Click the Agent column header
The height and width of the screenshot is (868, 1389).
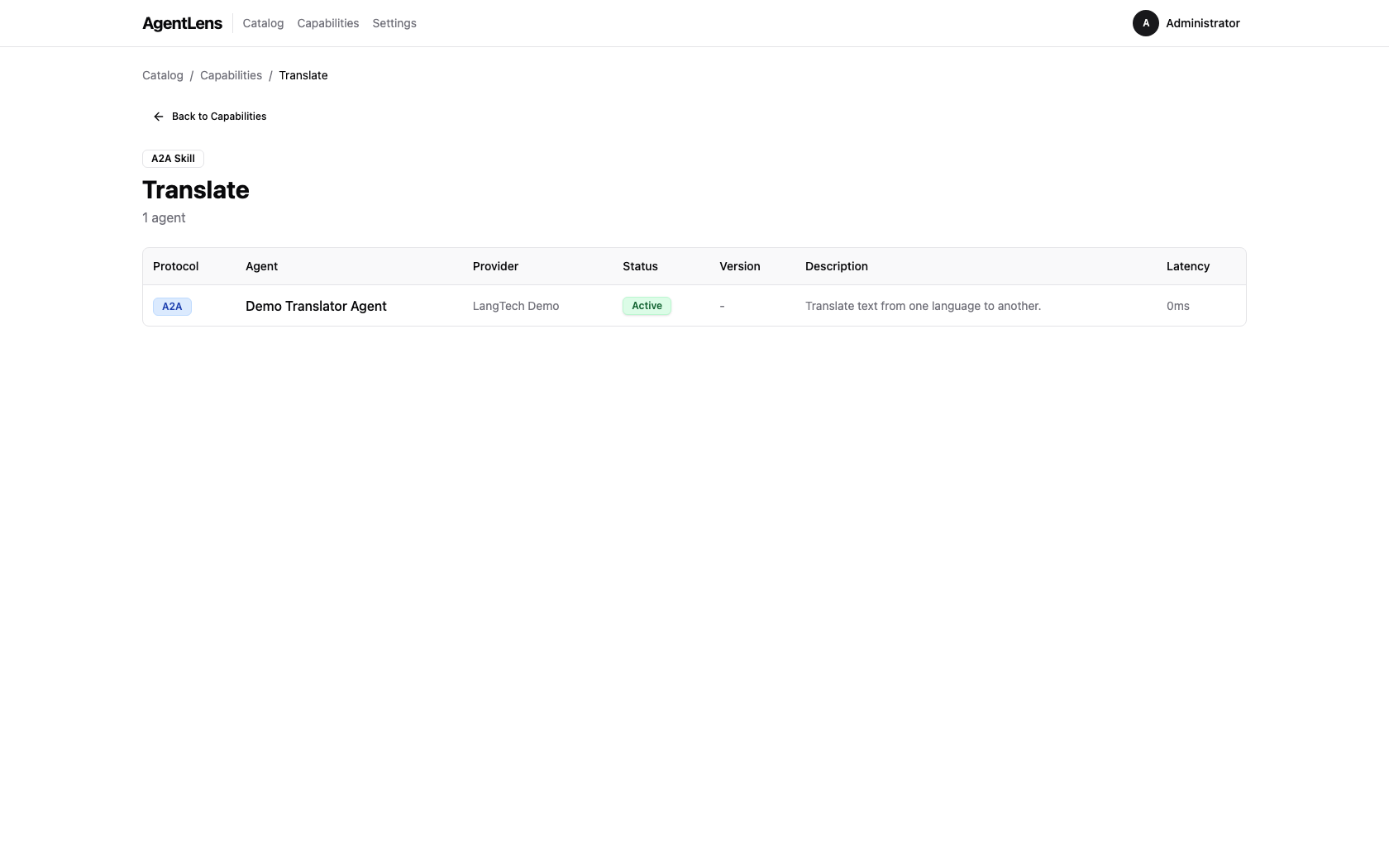click(261, 266)
